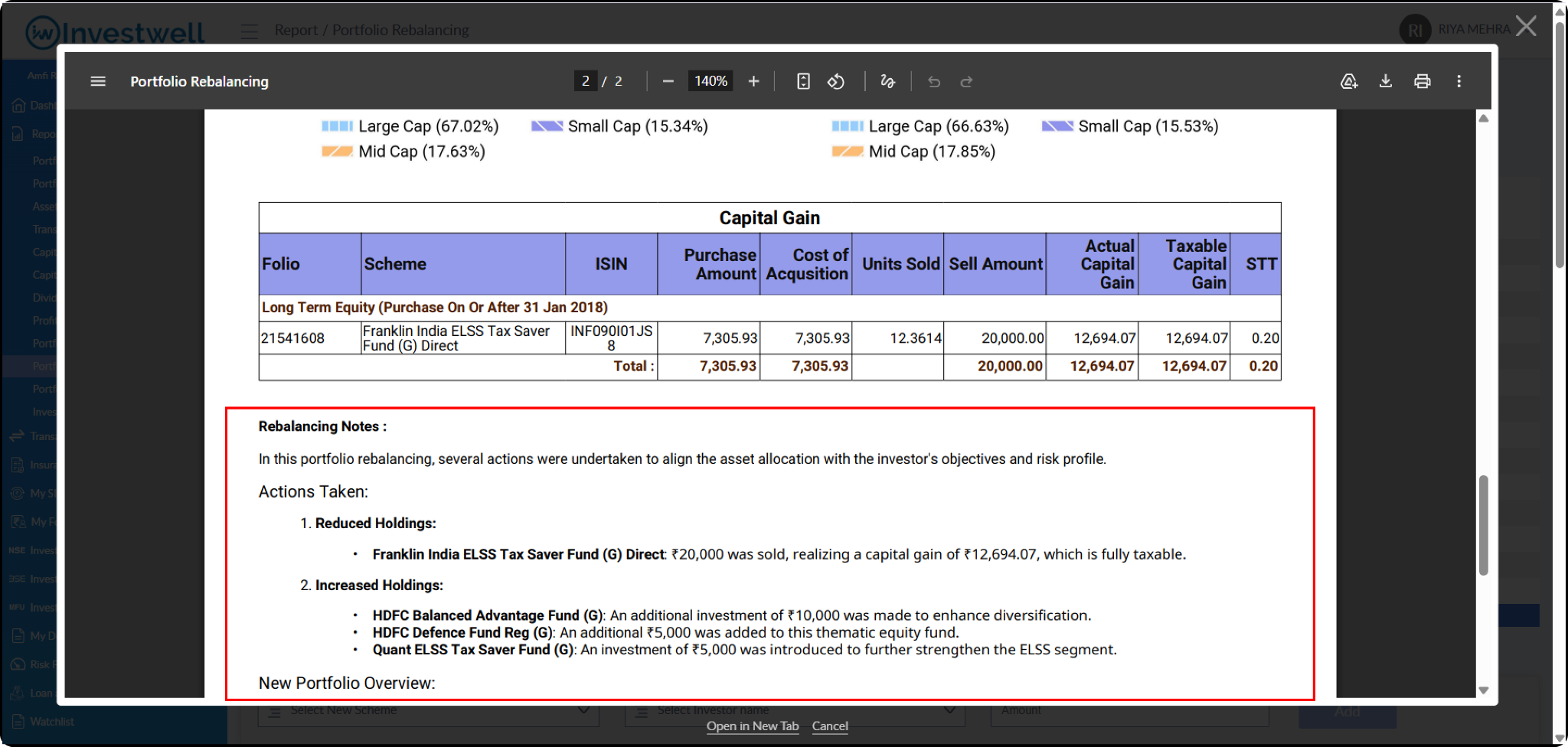The image size is (1568, 747).
Task: Click the zoom in plus button
Action: point(753,81)
